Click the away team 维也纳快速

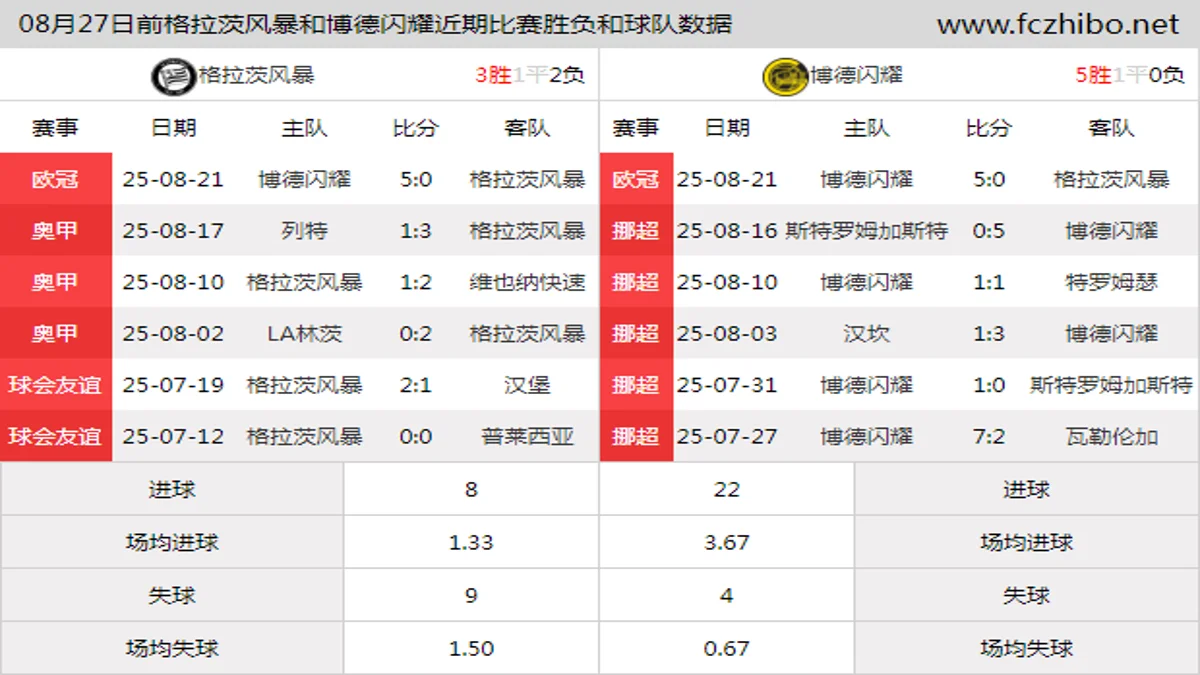(x=527, y=282)
